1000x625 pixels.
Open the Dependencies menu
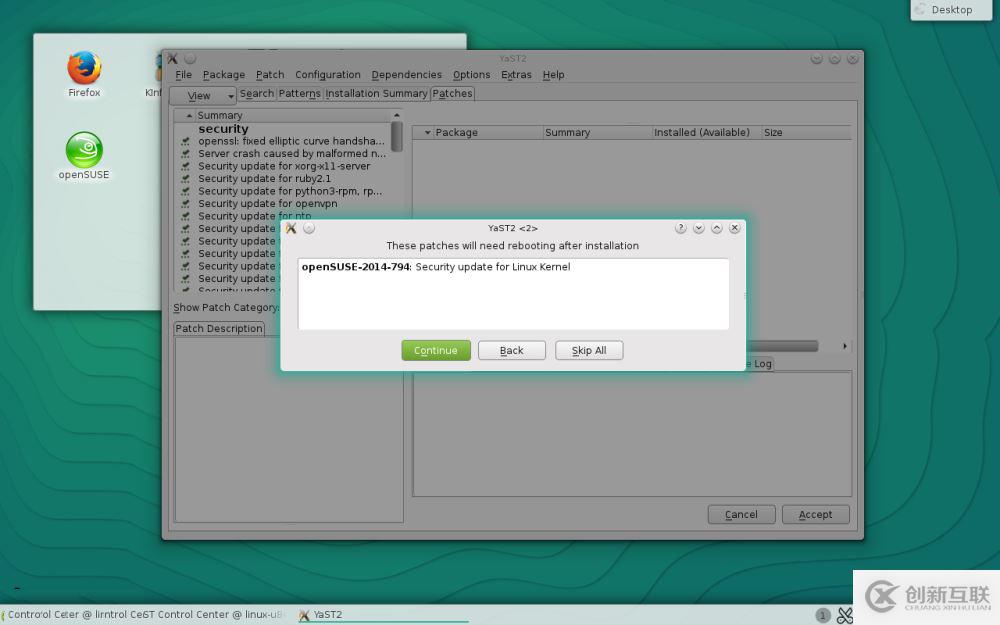tap(406, 75)
